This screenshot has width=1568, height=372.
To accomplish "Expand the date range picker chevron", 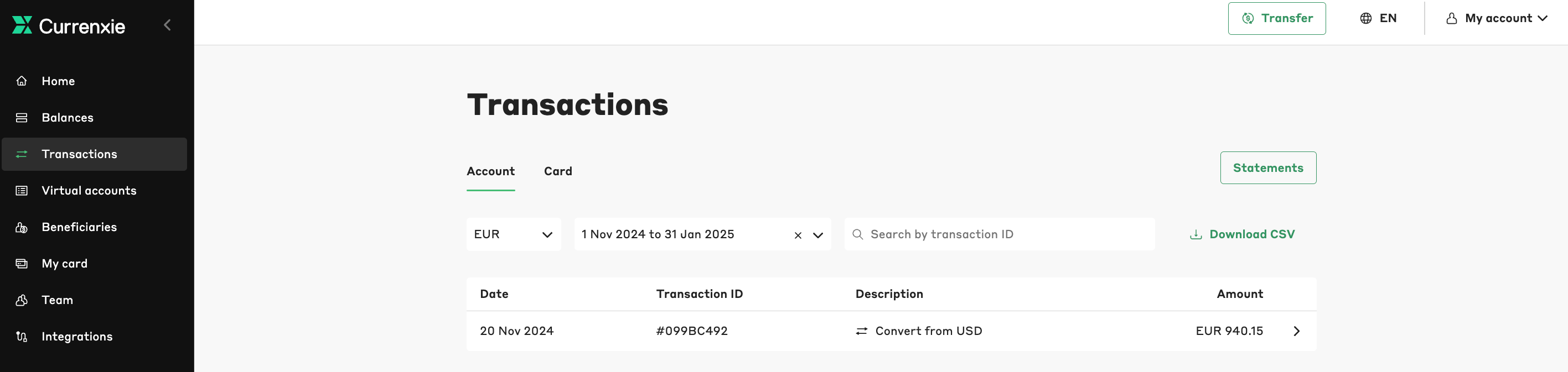I will tap(818, 235).
